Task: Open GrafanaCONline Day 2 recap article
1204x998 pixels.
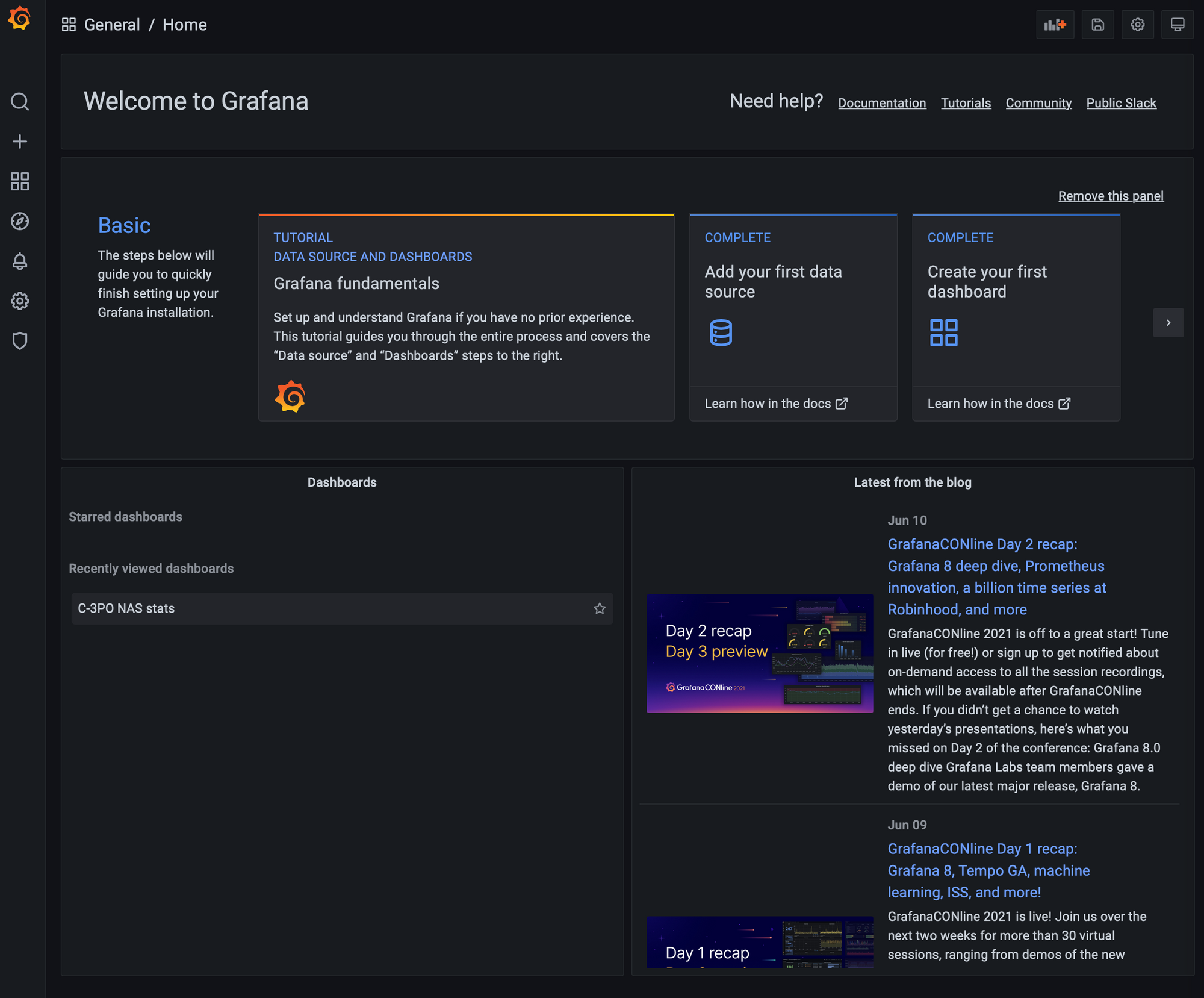Action: pos(997,576)
